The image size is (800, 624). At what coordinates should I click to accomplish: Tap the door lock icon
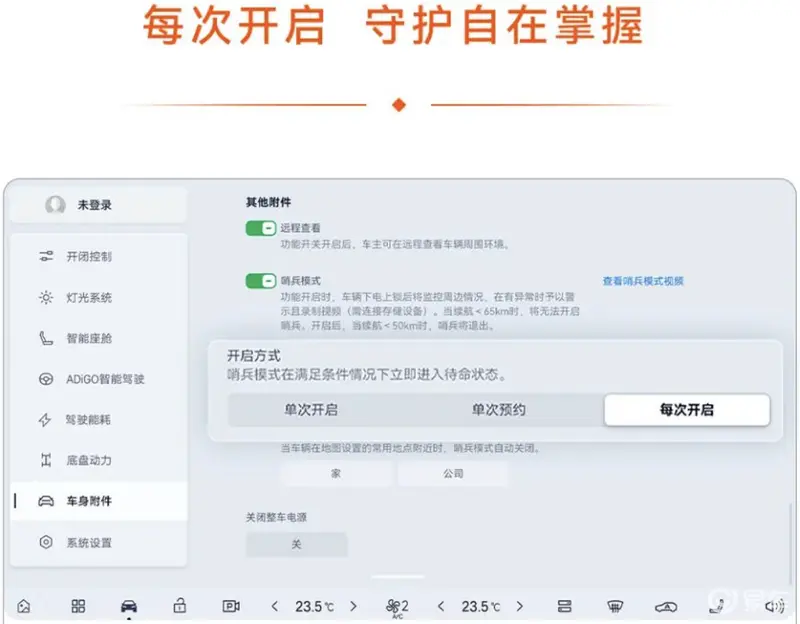[180, 606]
